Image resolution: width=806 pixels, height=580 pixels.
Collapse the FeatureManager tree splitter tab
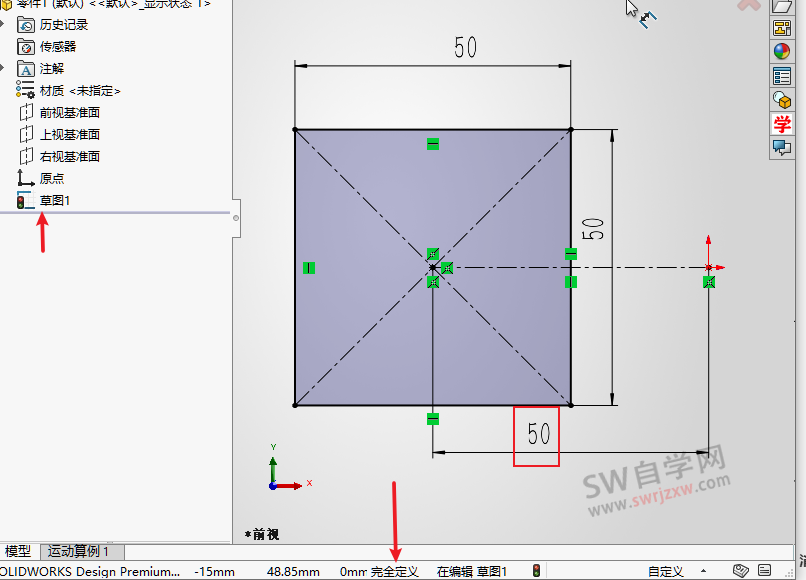pos(236,217)
